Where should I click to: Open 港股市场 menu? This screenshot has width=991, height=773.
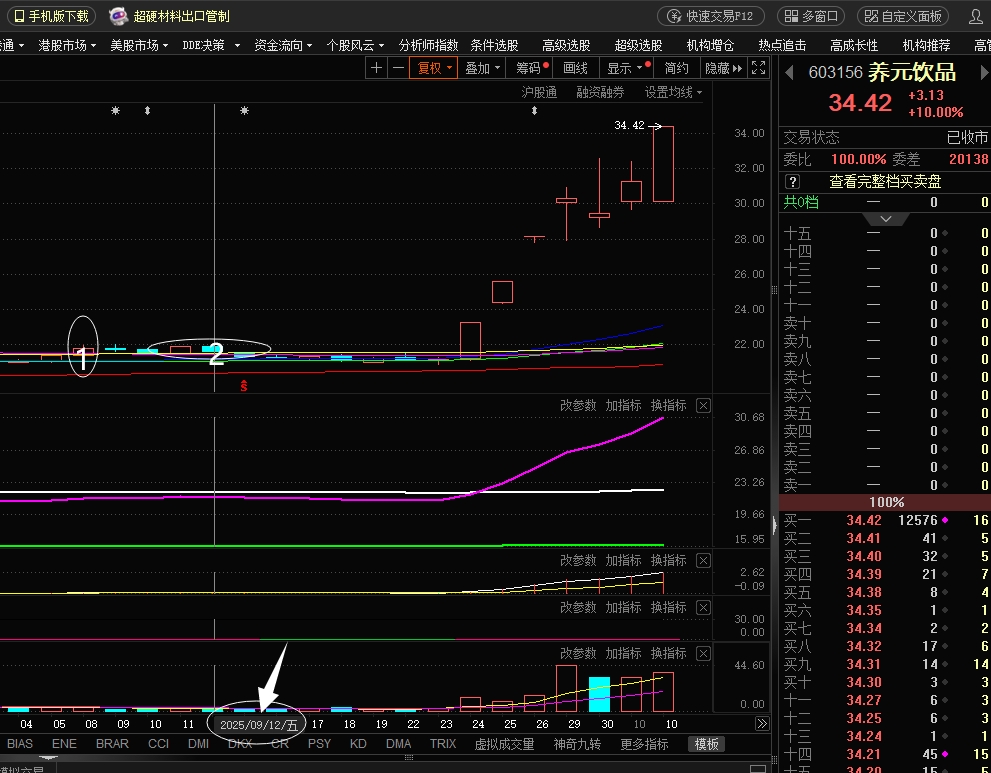[67, 46]
